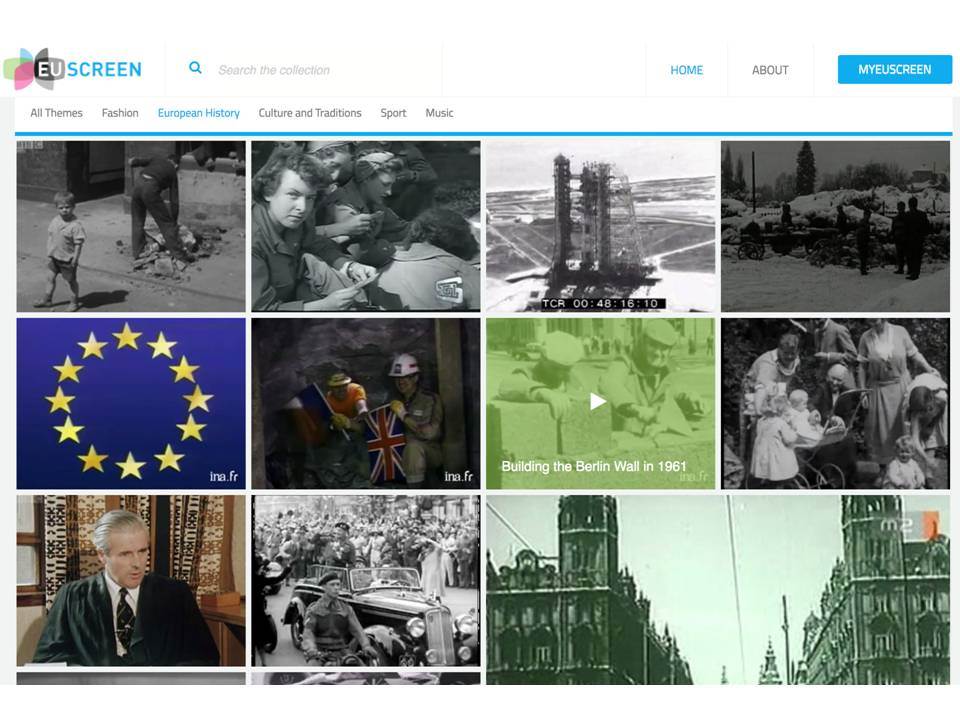The image size is (960, 720).
Task: Open the tunnel workers with flags thumbnail
Action: [366, 403]
